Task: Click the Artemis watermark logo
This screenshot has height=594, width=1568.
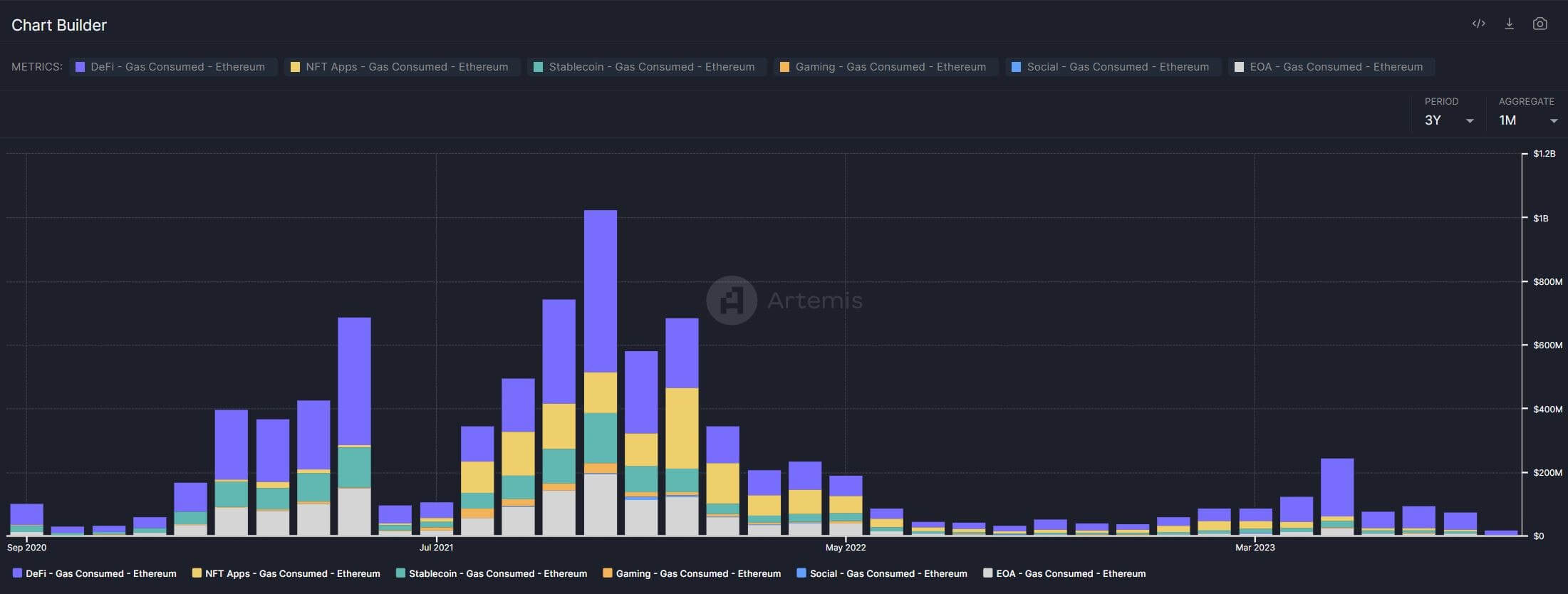Action: [732, 301]
